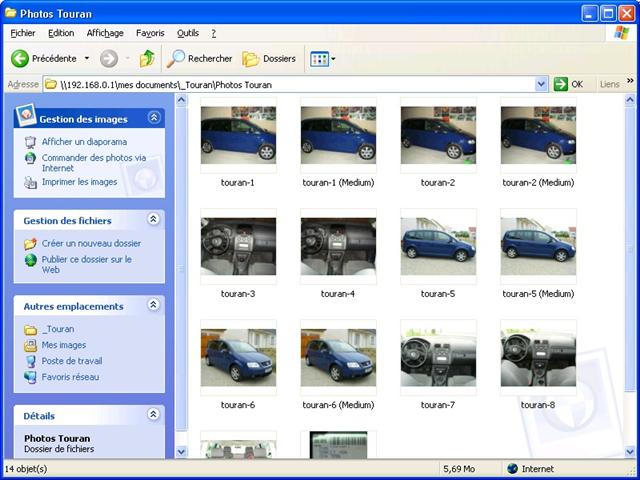Click the Imprimer les images link
This screenshot has width=640, height=480.
[x=79, y=182]
